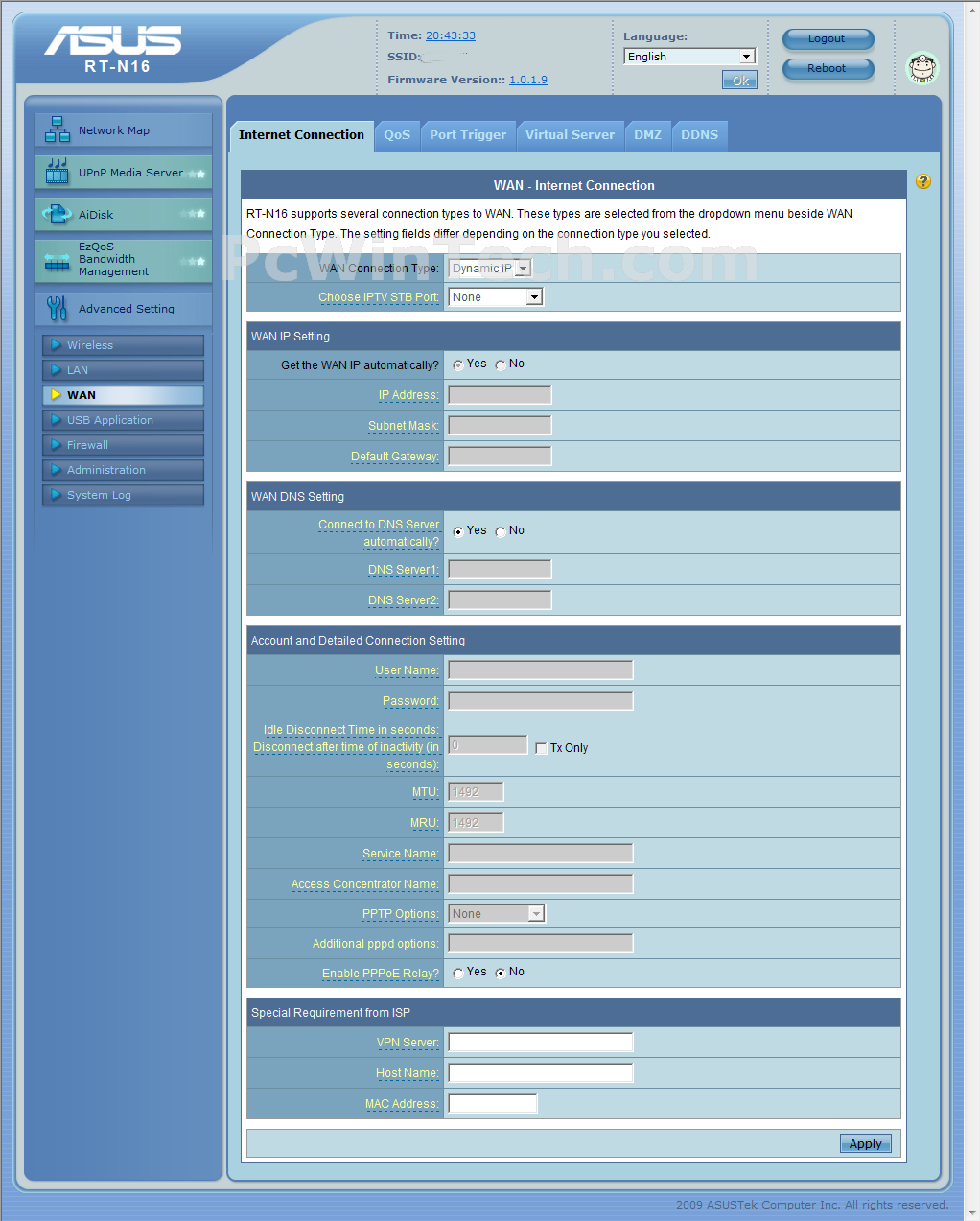Click the VPN Server input field

[541, 1042]
